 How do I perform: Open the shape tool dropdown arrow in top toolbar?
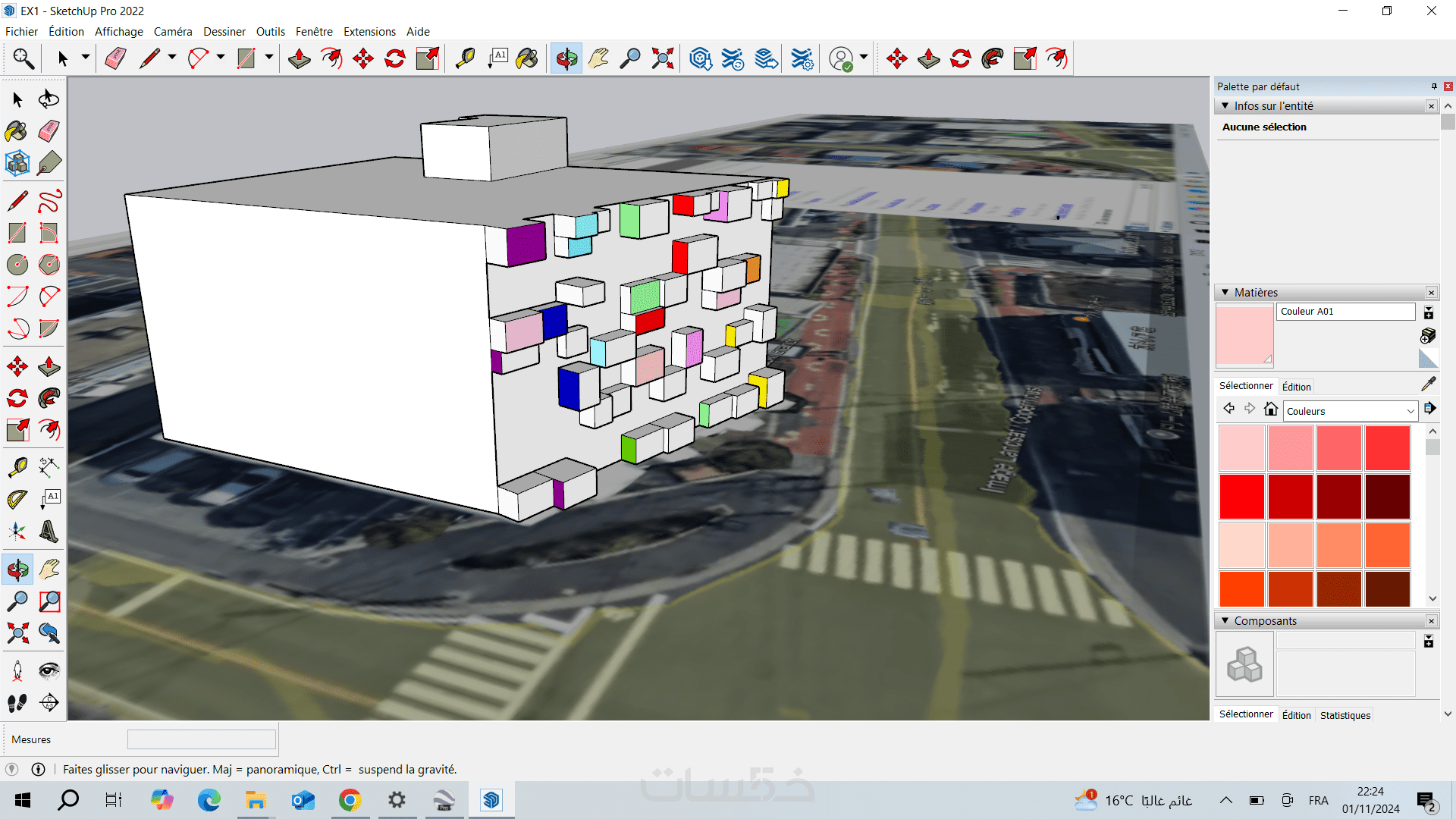(x=268, y=57)
